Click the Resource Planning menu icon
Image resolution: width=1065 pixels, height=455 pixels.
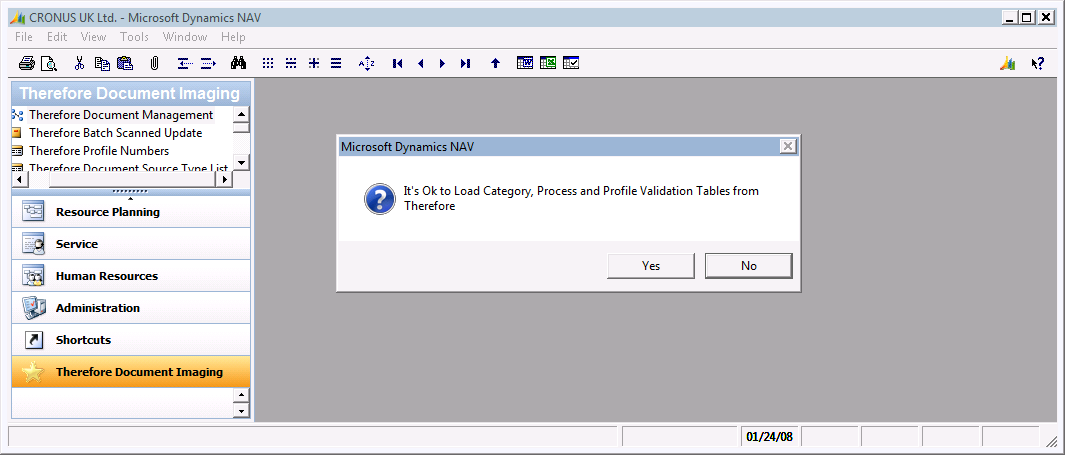33,212
